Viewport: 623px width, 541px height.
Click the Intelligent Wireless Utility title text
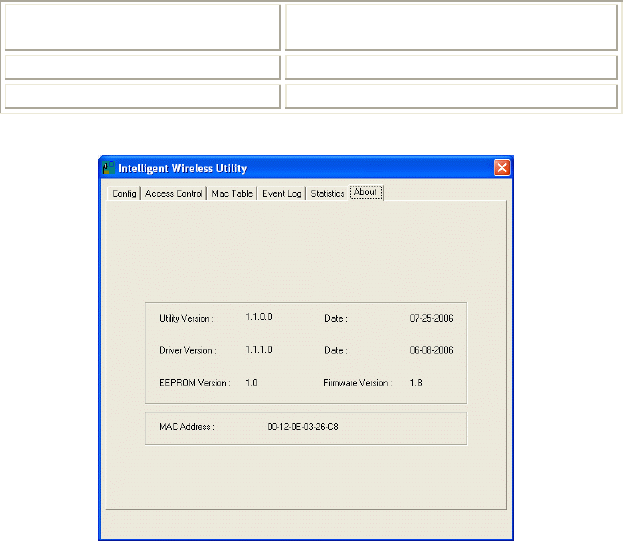[182, 168]
